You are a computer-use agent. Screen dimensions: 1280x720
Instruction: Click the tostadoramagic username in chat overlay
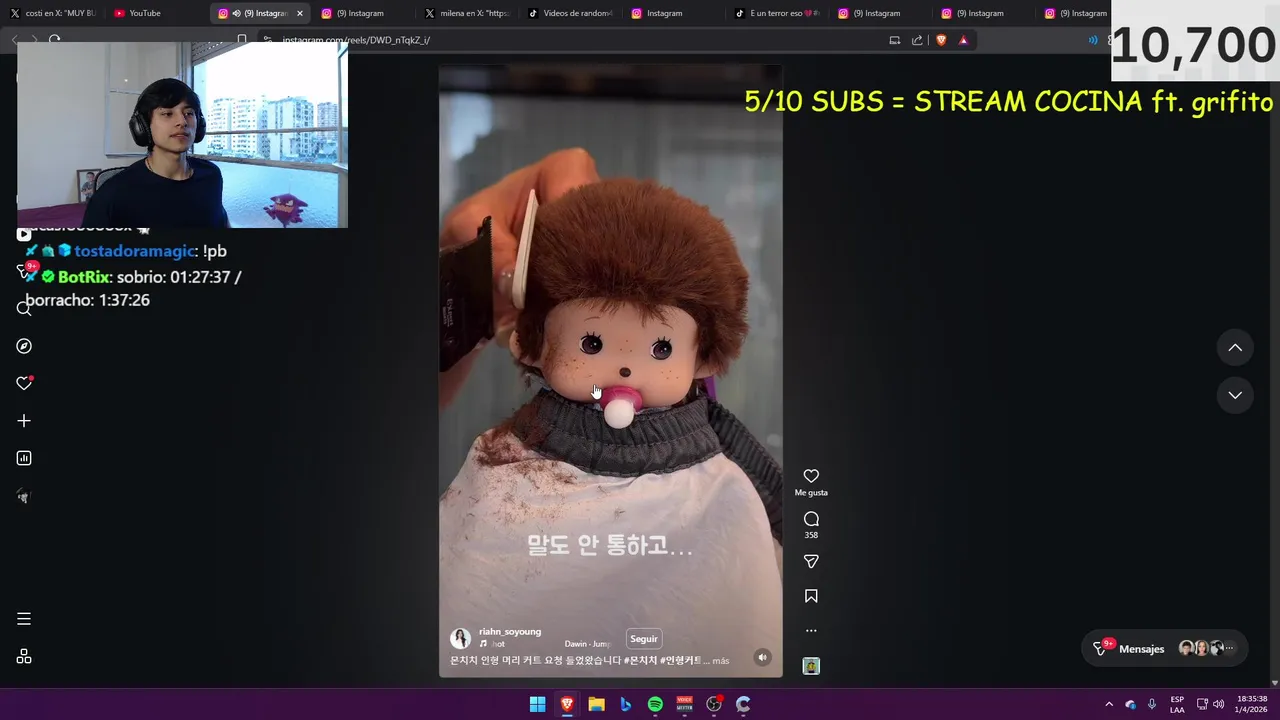pyautogui.click(x=135, y=251)
